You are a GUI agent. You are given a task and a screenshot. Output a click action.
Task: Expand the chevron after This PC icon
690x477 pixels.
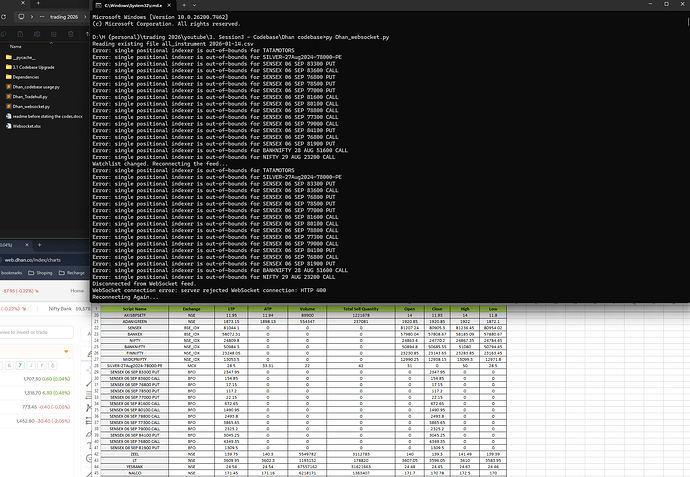(32, 17)
